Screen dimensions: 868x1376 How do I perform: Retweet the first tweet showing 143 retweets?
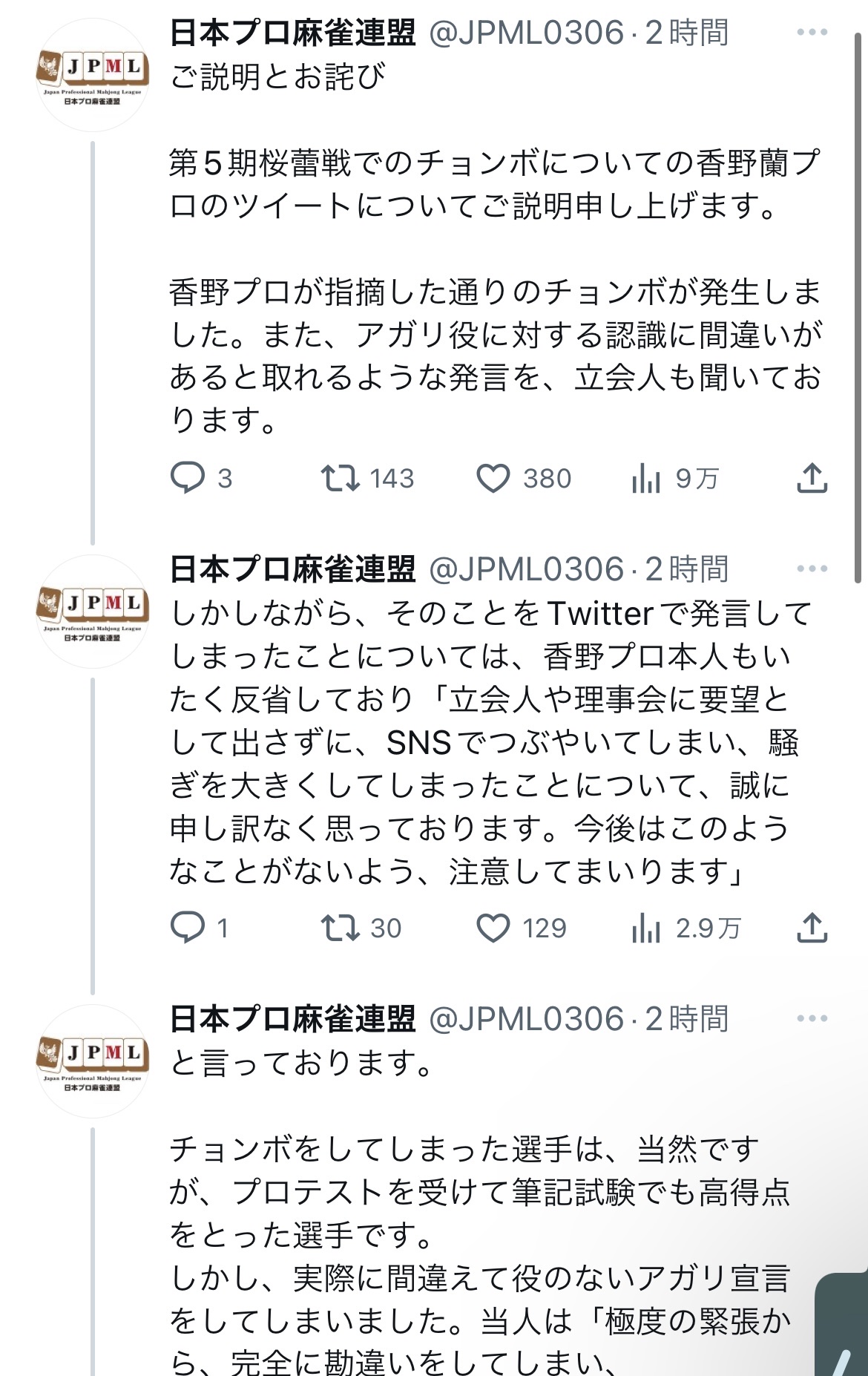(x=340, y=478)
